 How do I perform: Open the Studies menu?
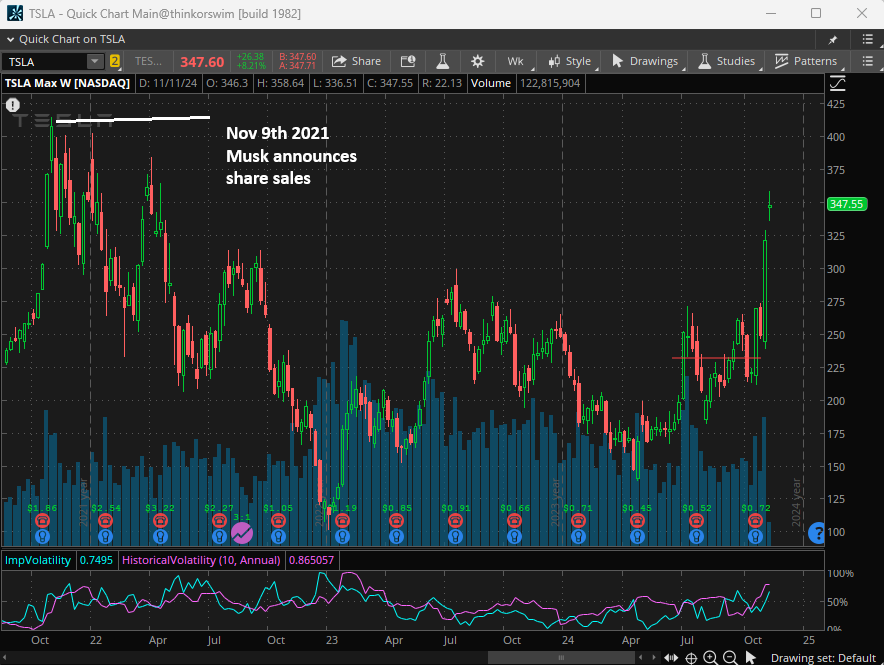click(727, 61)
